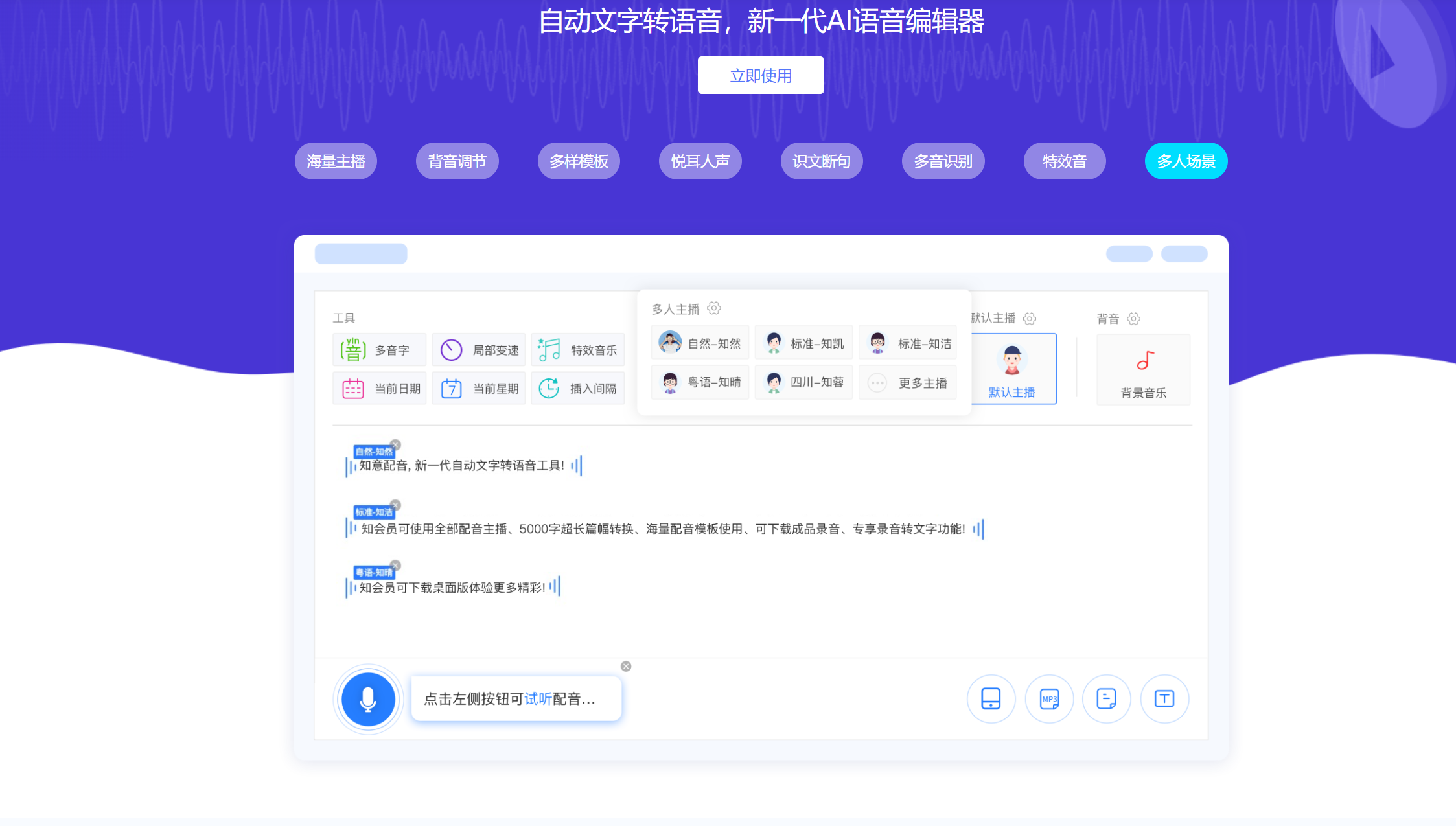Select the 粤语-知晴 Cantonese voice
This screenshot has width=1456, height=826.
(x=700, y=382)
